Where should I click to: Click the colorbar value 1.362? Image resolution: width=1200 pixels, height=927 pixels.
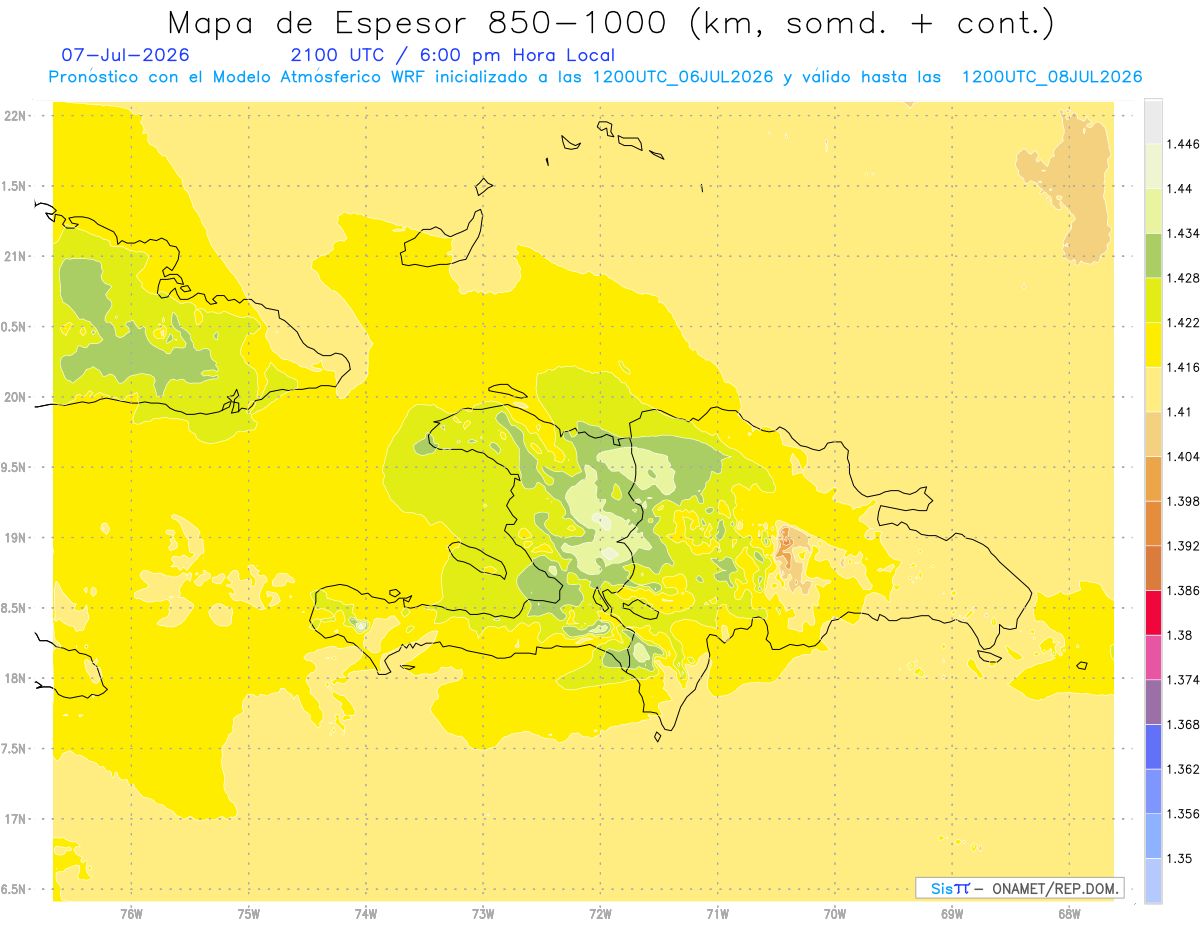pos(1183,769)
